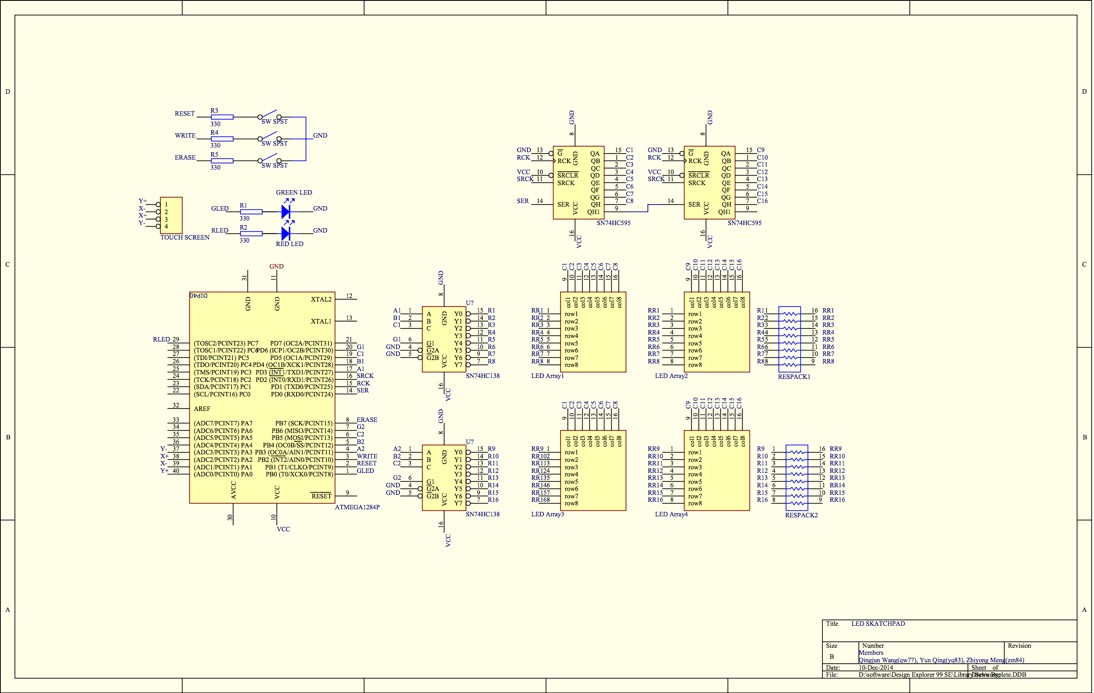
Task: Click the ATMEGA1284P designator text
Action: [x=357, y=507]
